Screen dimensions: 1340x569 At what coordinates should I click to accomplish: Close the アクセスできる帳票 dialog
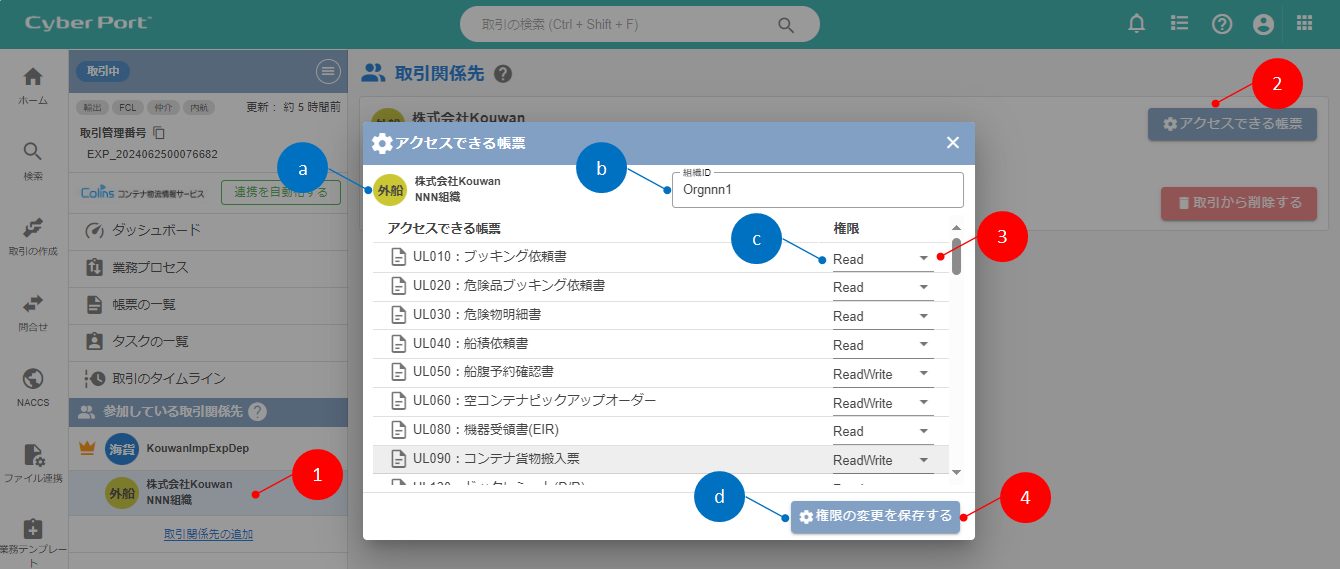tap(953, 143)
